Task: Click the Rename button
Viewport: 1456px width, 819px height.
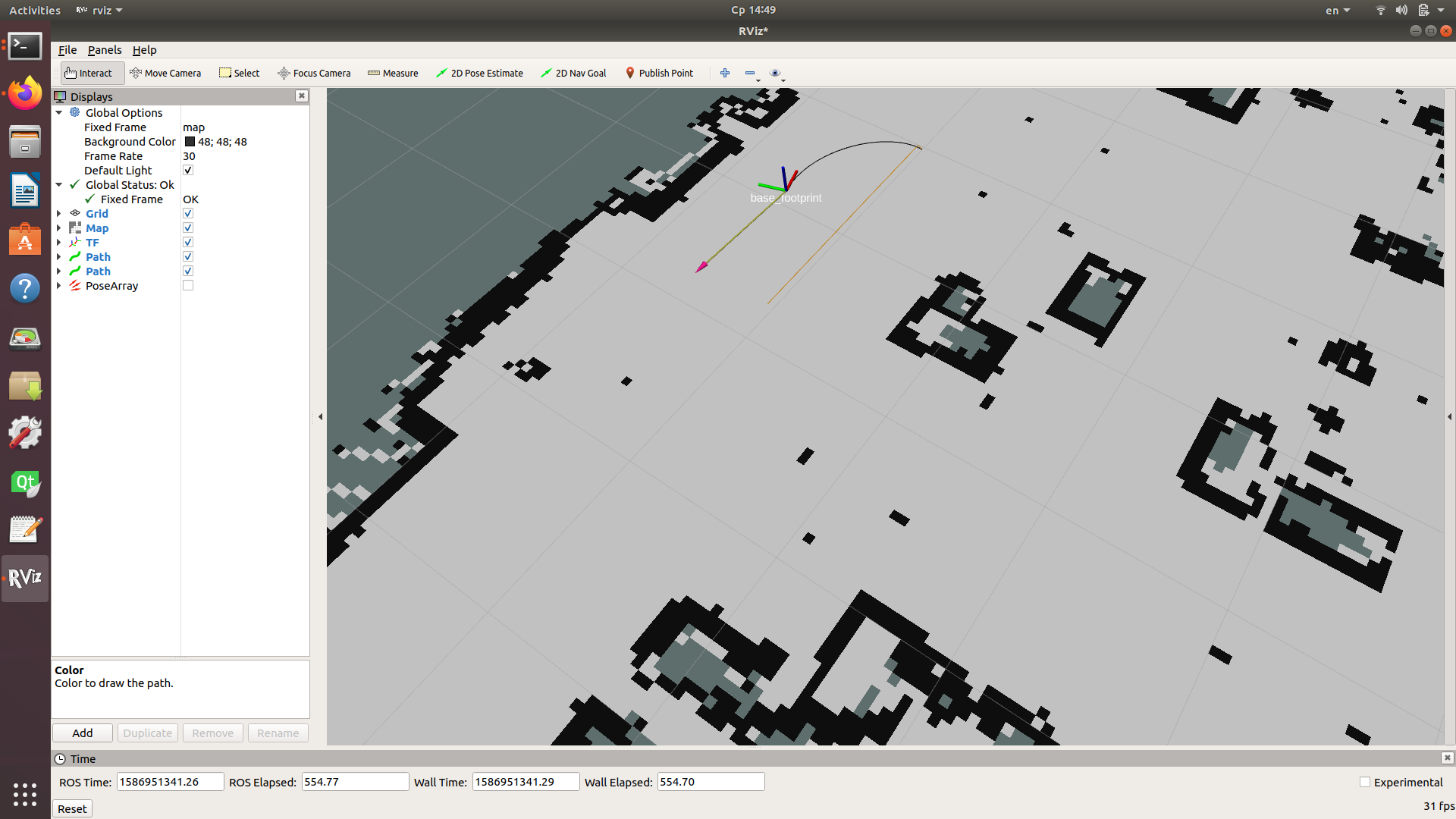Action: click(278, 733)
